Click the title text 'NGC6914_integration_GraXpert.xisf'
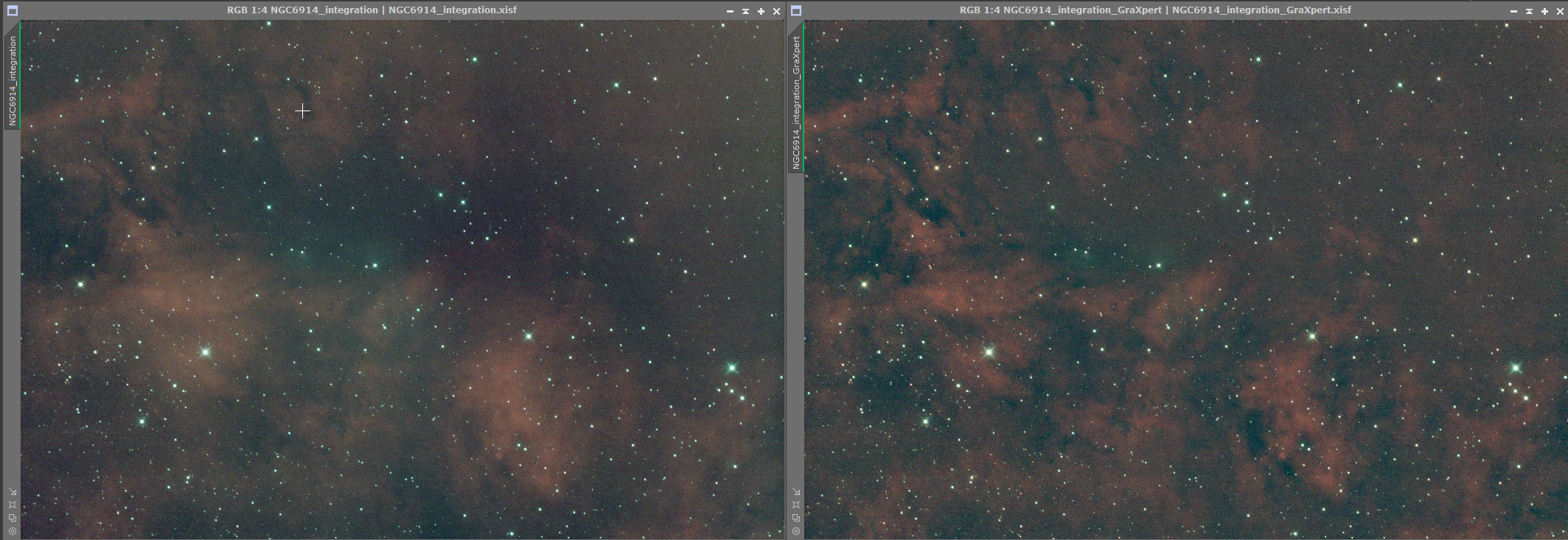The height and width of the screenshot is (540, 1568). pyautogui.click(x=1261, y=10)
